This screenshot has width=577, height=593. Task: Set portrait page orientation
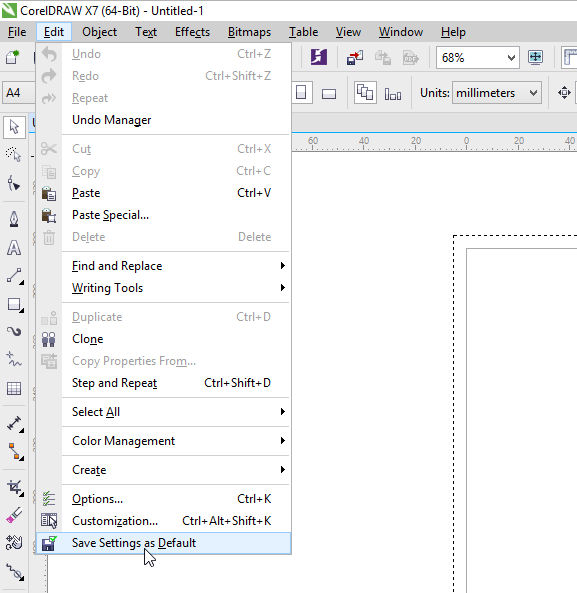[x=301, y=93]
